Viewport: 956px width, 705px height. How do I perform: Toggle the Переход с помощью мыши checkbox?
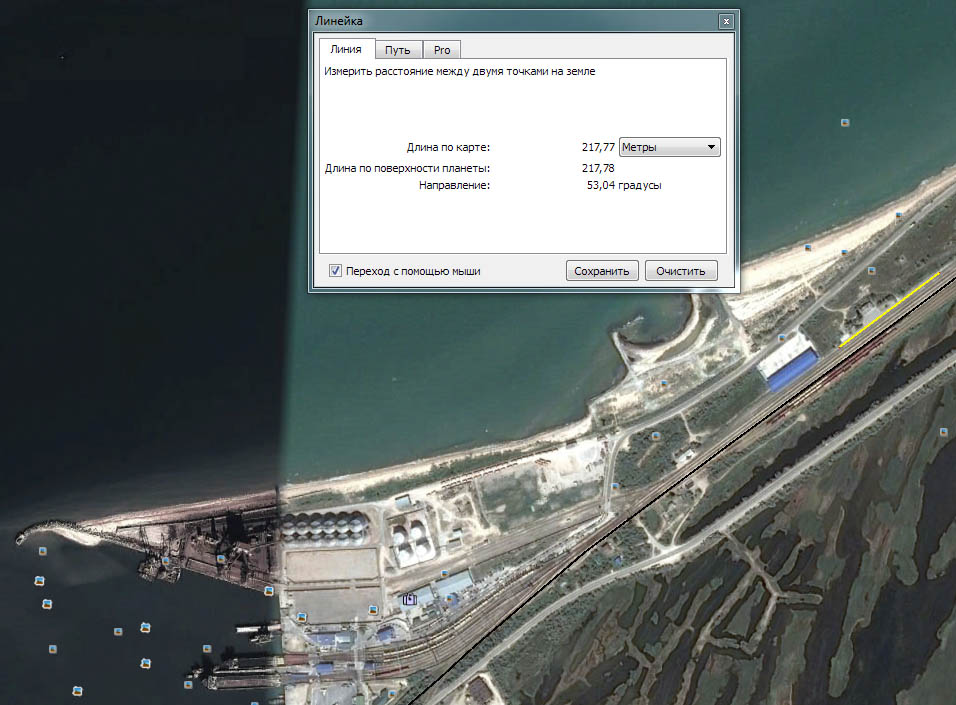tap(336, 271)
